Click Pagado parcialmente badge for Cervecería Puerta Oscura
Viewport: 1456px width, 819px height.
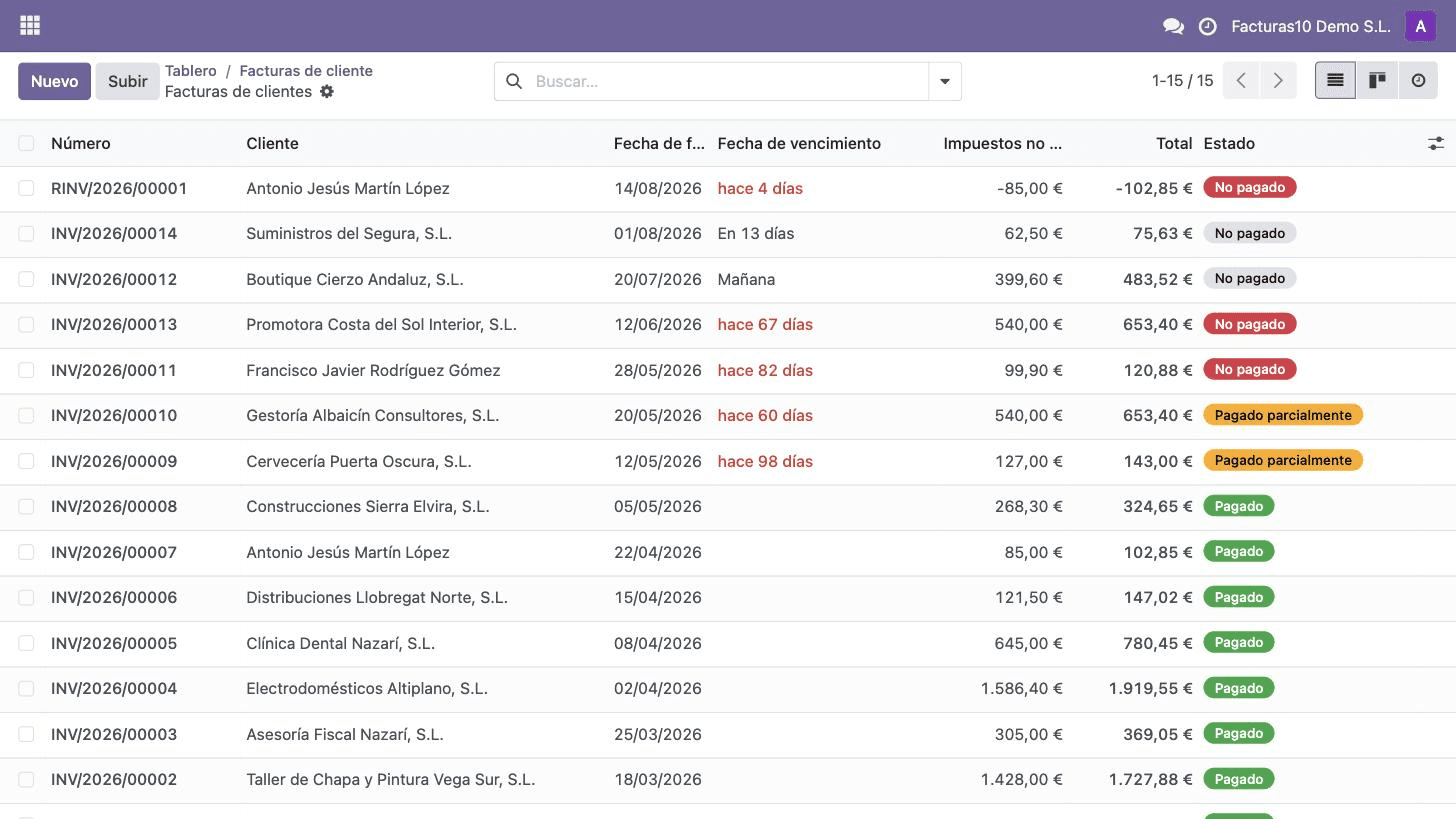(1283, 461)
